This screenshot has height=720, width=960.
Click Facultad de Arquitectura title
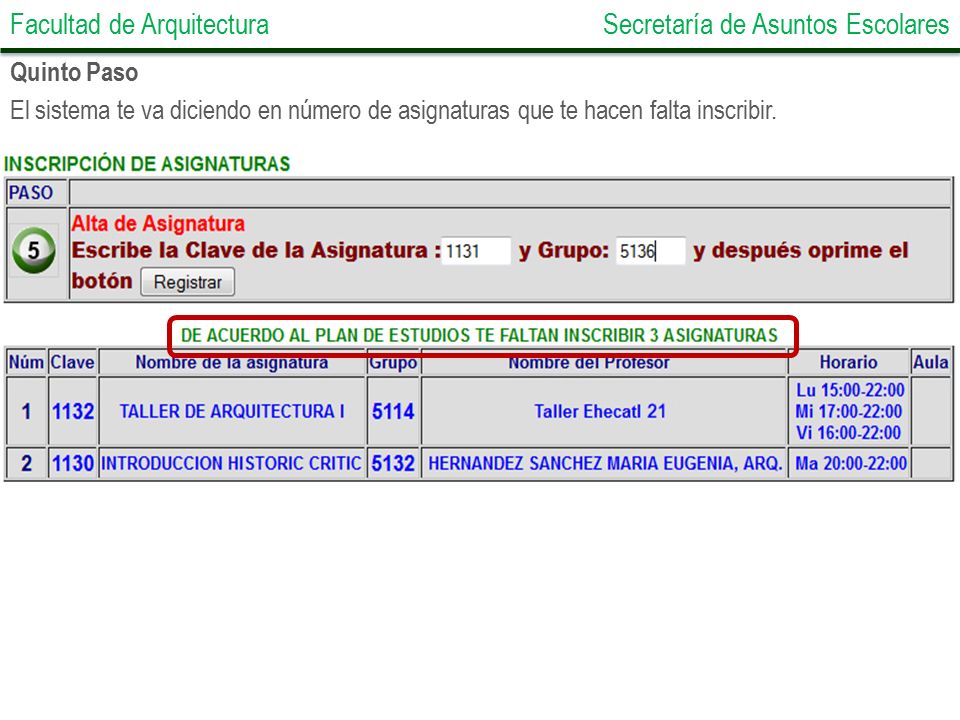(x=140, y=24)
